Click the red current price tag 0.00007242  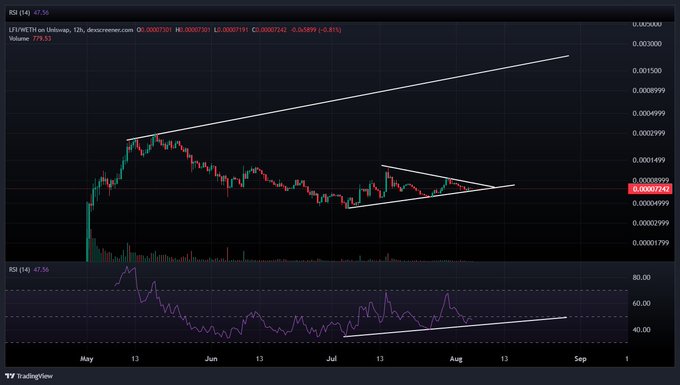point(650,189)
